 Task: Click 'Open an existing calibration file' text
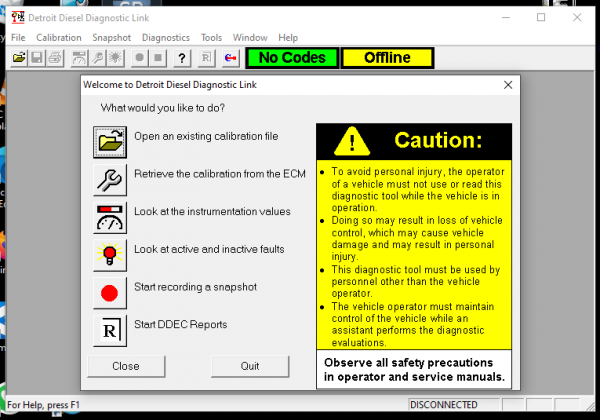tap(206, 136)
